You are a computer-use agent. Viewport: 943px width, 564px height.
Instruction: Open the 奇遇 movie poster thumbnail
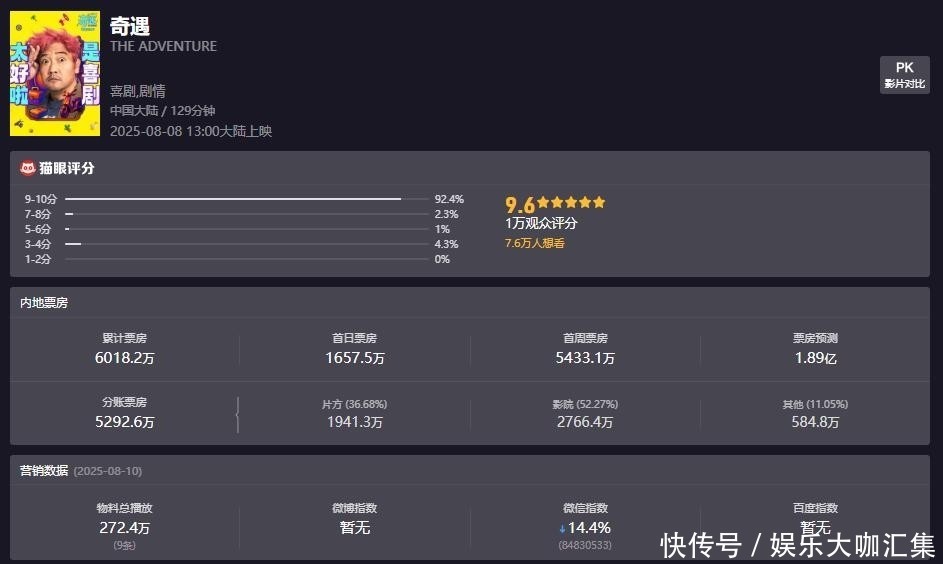(41, 74)
